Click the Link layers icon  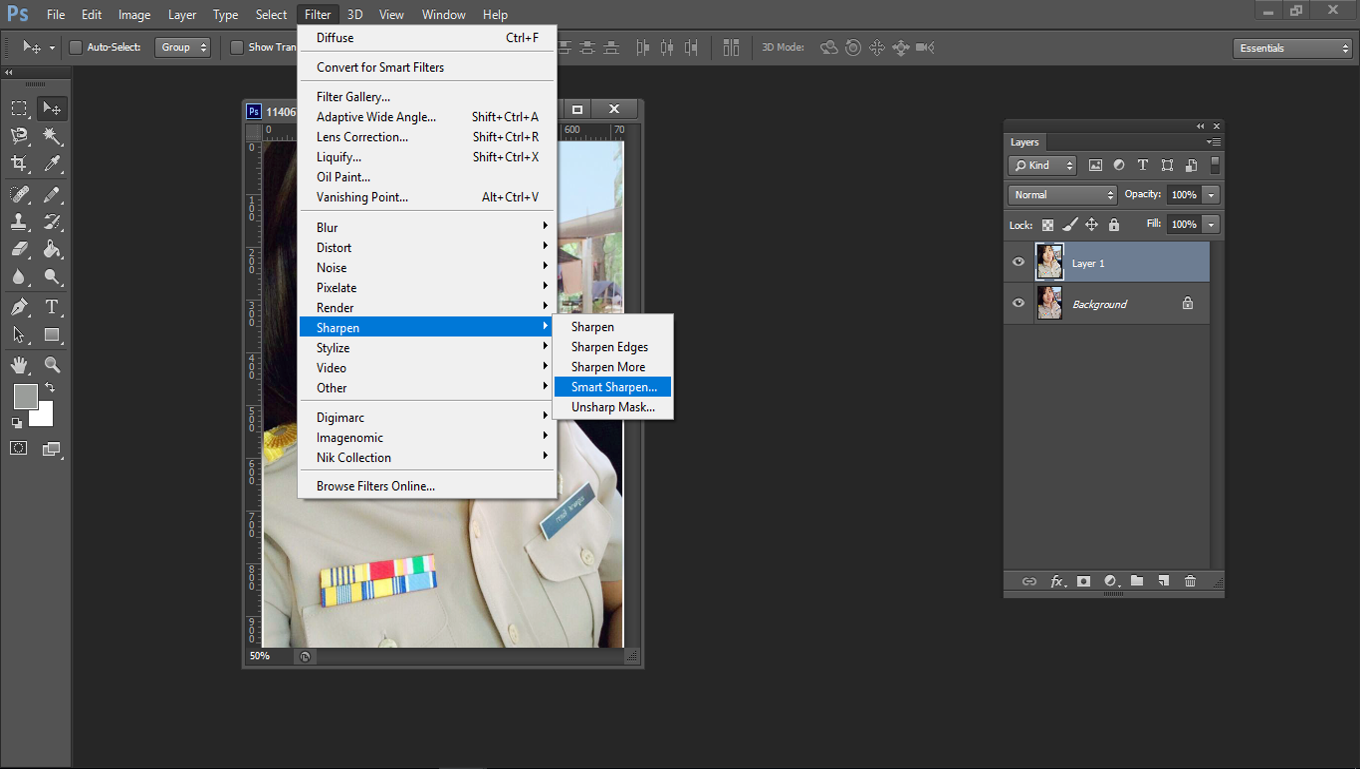click(1029, 581)
